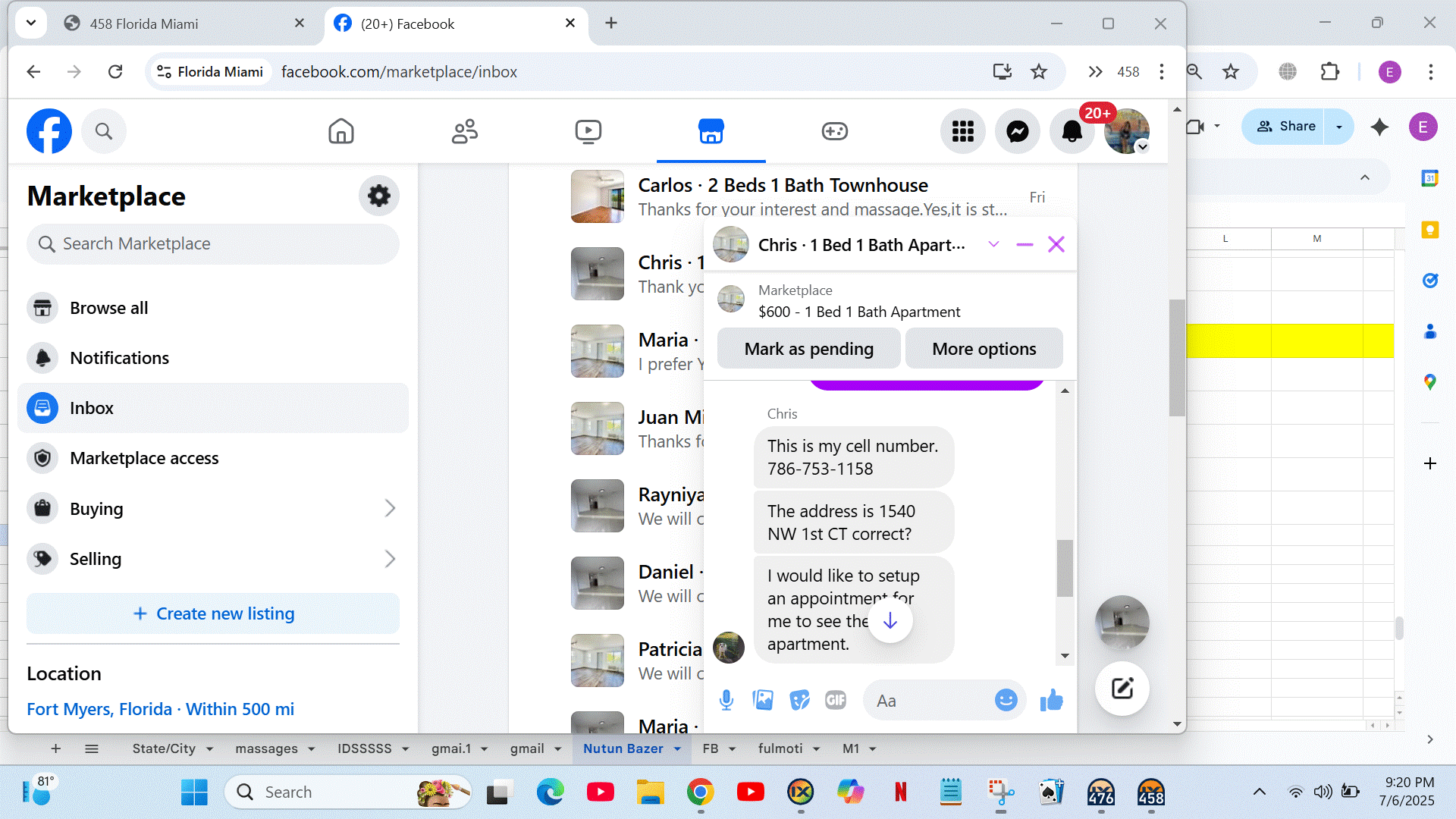Open the Messenger icon in Facebook header
Viewport: 1456px width, 819px height.
[x=1017, y=131]
